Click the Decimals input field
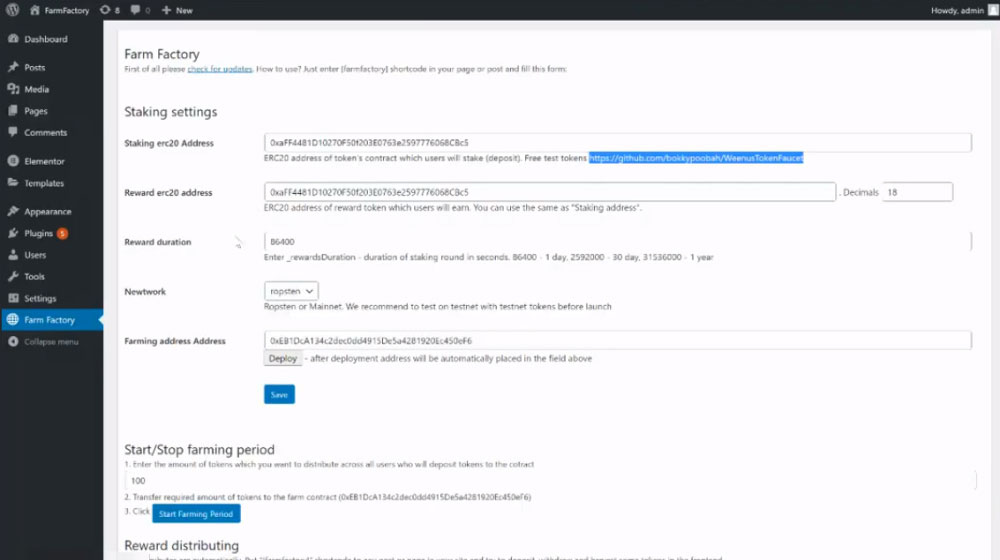1000x560 pixels. point(917,192)
